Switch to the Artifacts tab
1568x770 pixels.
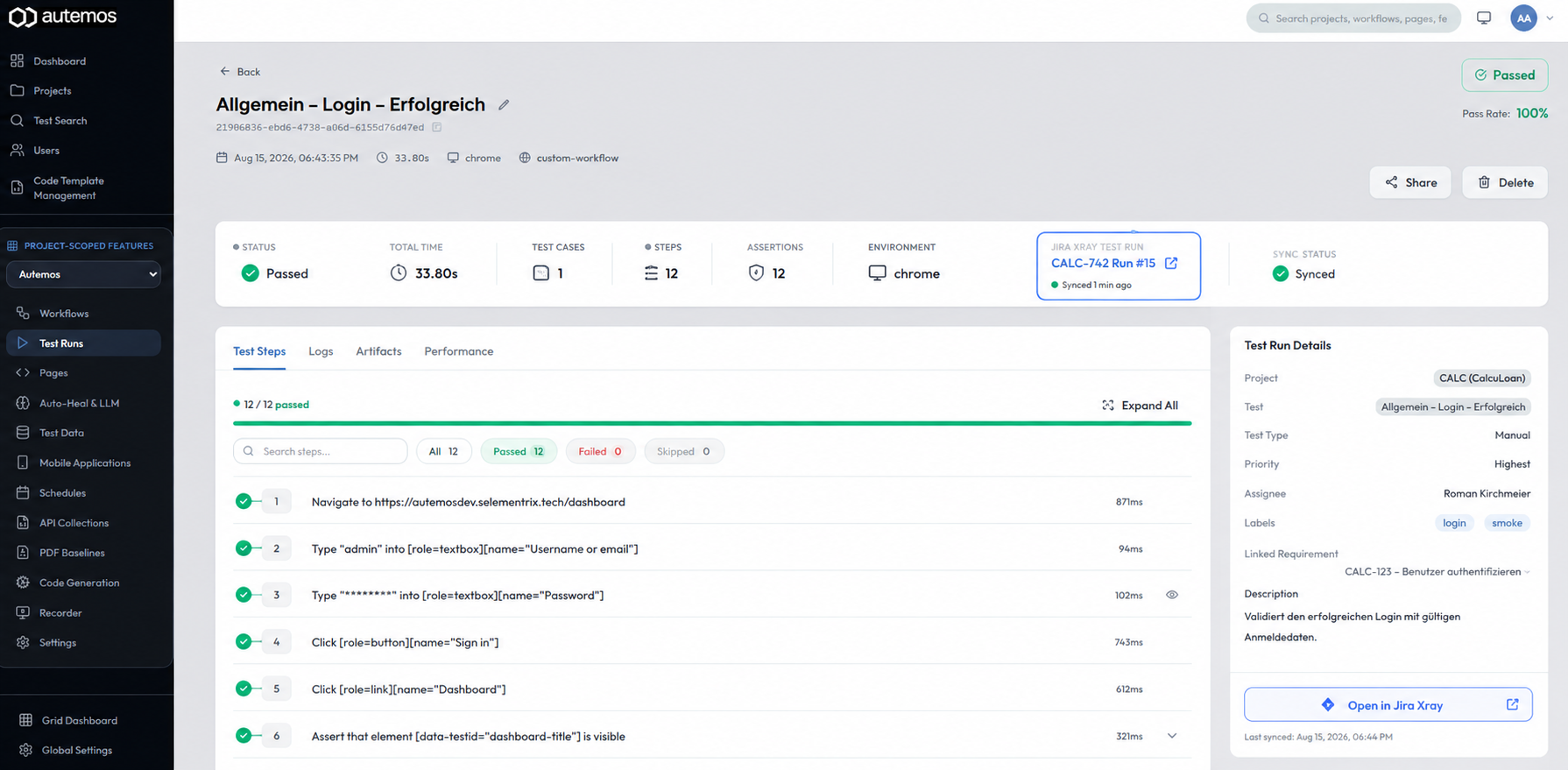(x=378, y=351)
